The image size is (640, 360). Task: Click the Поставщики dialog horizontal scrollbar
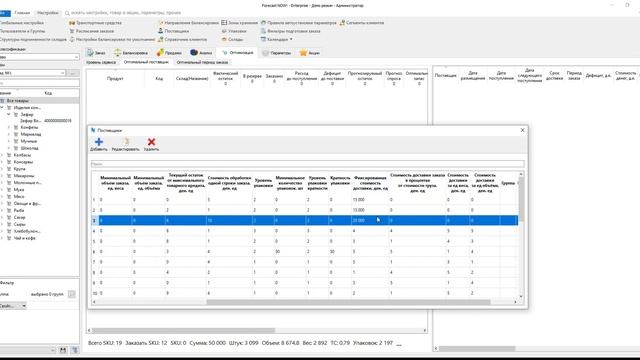[x=348, y=302]
